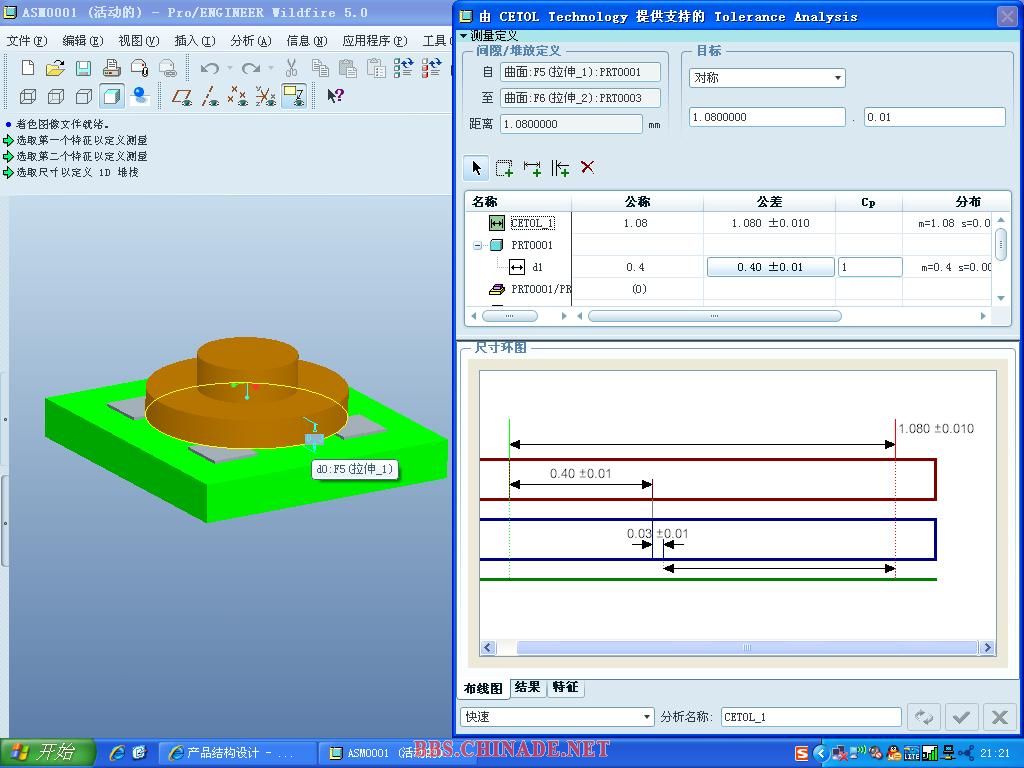
Task: Print with the printer icon
Action: click(111, 68)
